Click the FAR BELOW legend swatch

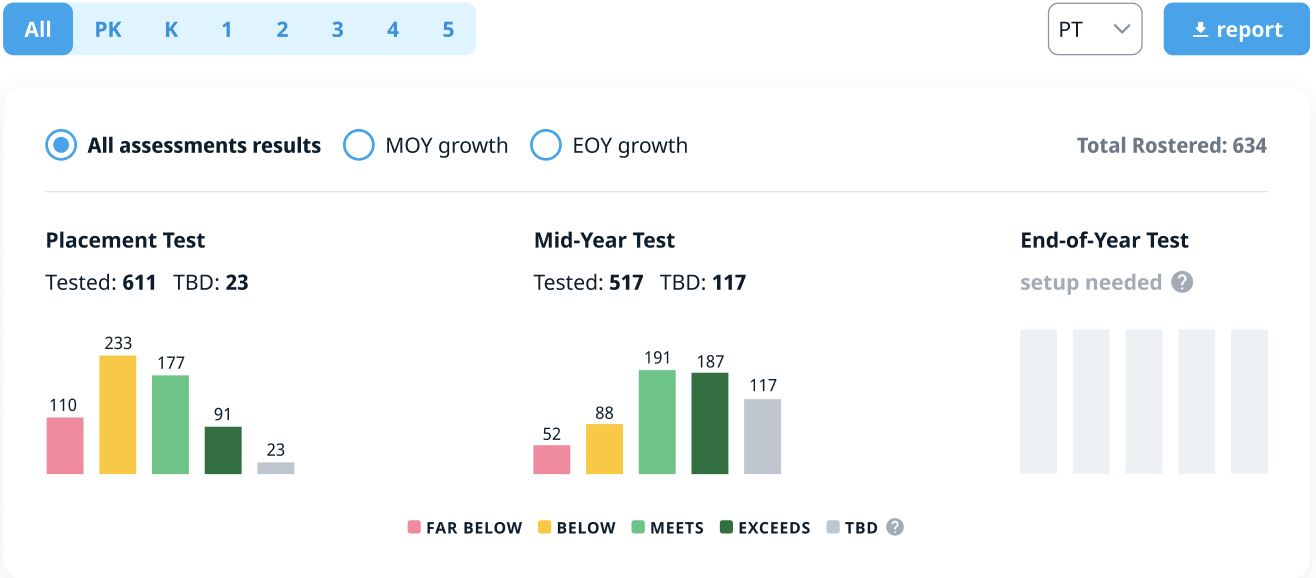click(414, 527)
